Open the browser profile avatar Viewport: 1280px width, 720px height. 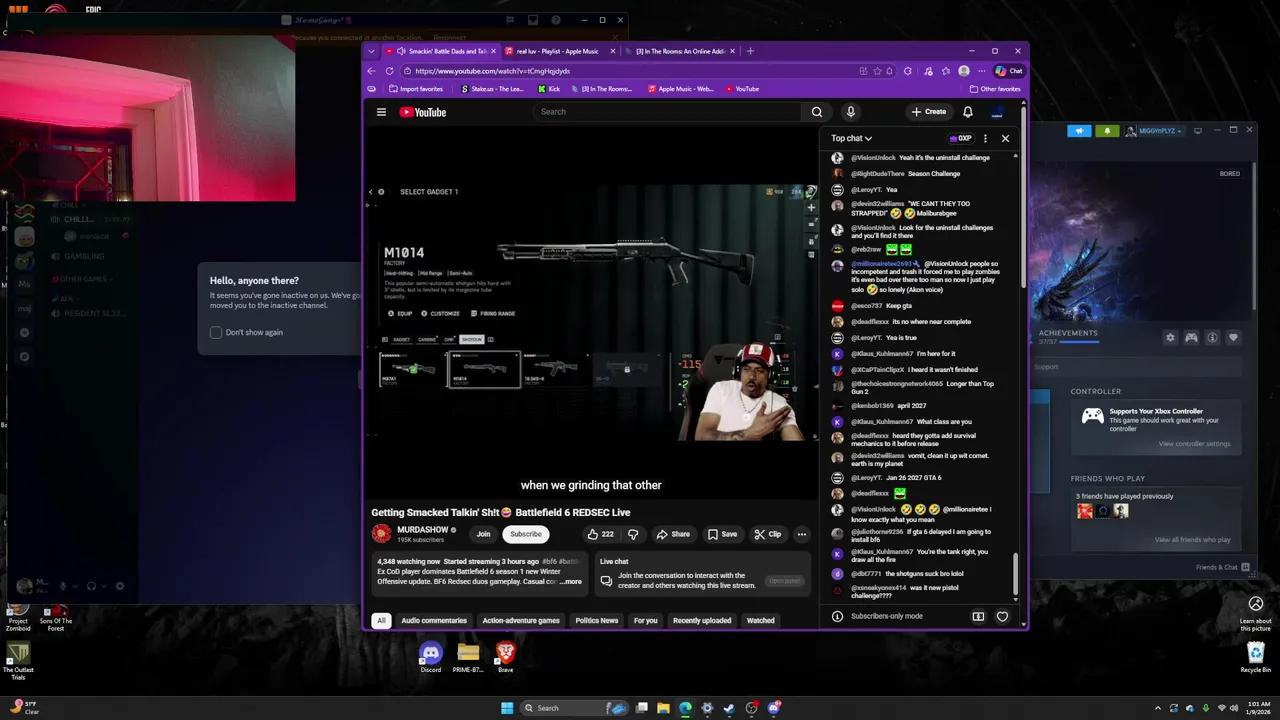point(964,71)
